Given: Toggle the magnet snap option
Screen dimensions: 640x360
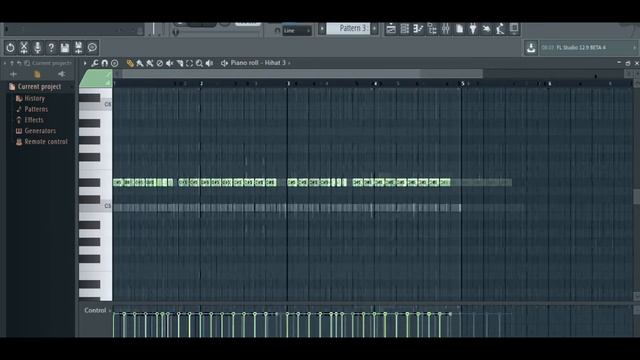Looking at the screenshot, I should [x=104, y=63].
